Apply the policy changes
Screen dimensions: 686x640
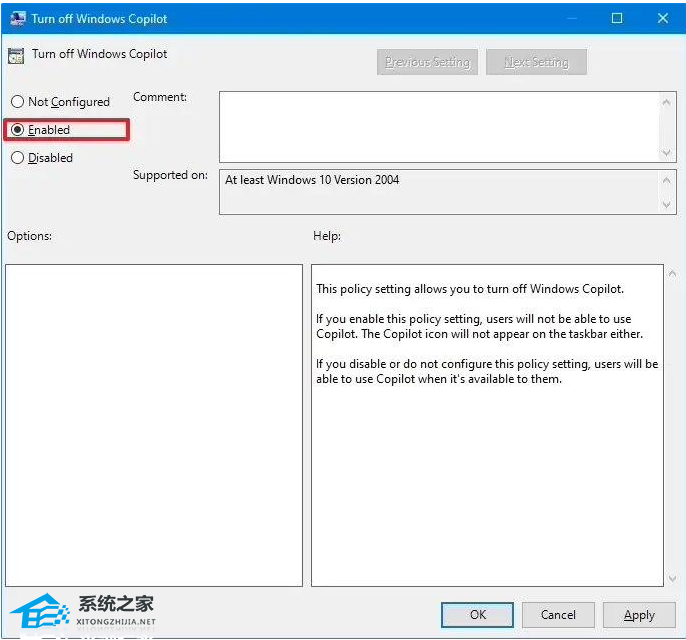(639, 615)
